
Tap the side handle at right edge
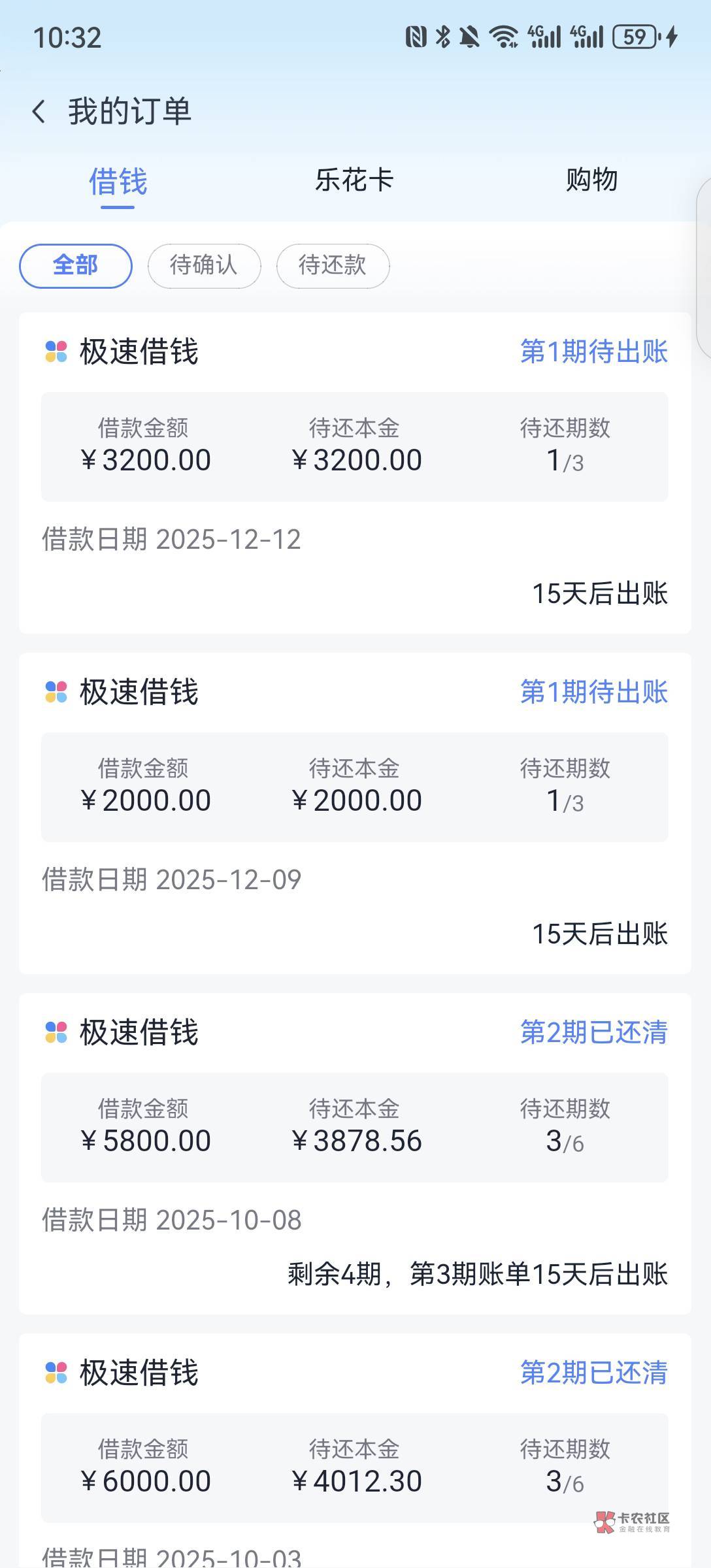coord(704,268)
